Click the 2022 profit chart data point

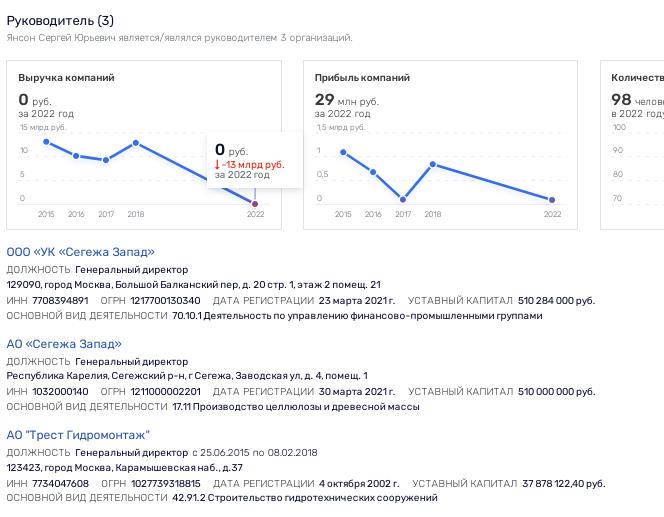click(552, 200)
